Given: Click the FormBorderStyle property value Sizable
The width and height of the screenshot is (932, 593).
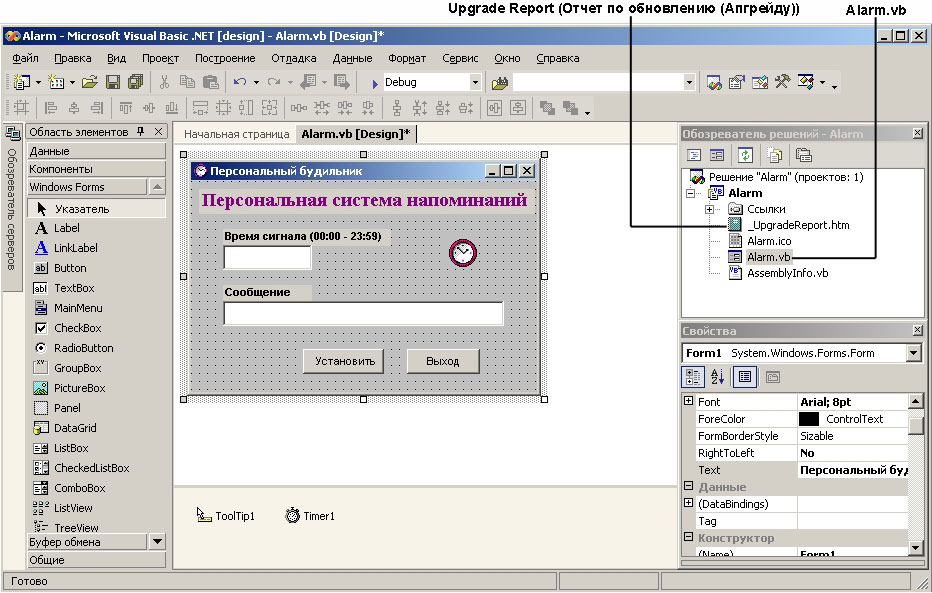Looking at the screenshot, I should click(852, 436).
